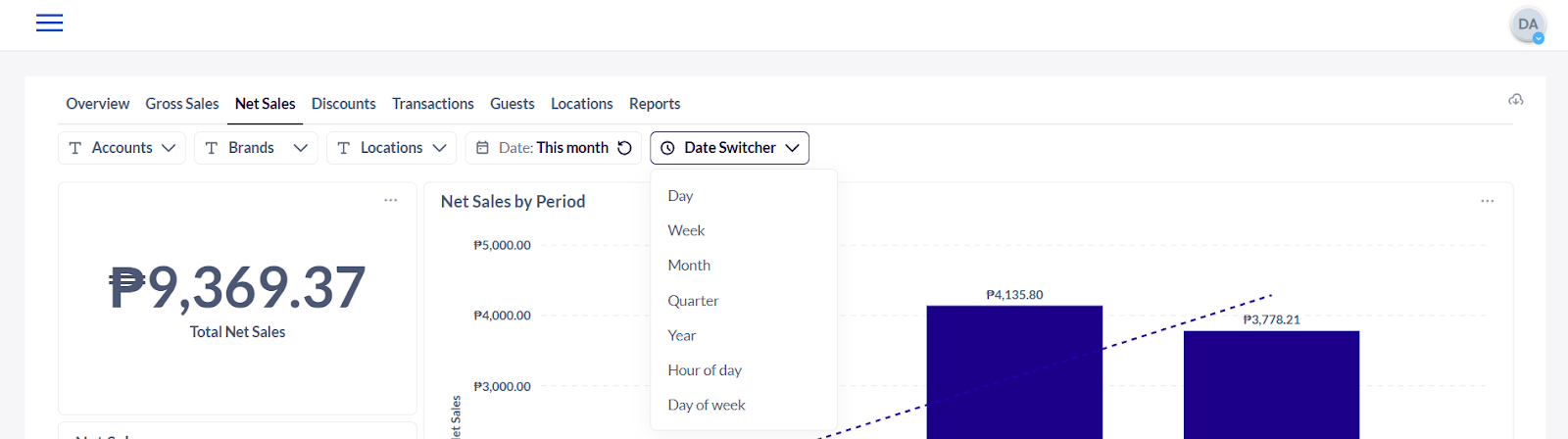Select Week from Date Switcher menu
The width and height of the screenshot is (1568, 439).
[686, 230]
